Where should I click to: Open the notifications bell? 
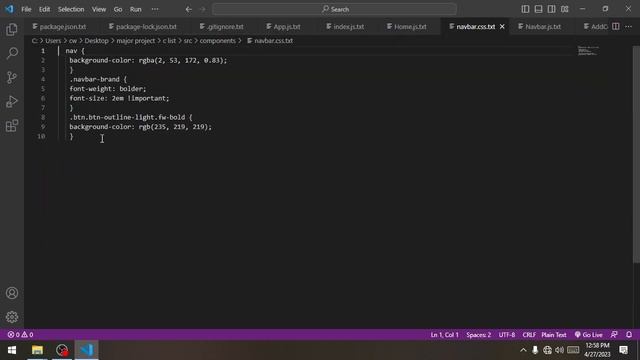pos(629,335)
